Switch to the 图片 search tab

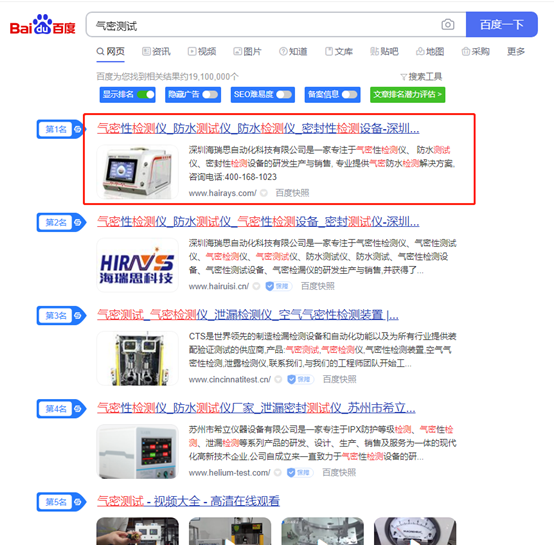pyautogui.click(x=247, y=52)
